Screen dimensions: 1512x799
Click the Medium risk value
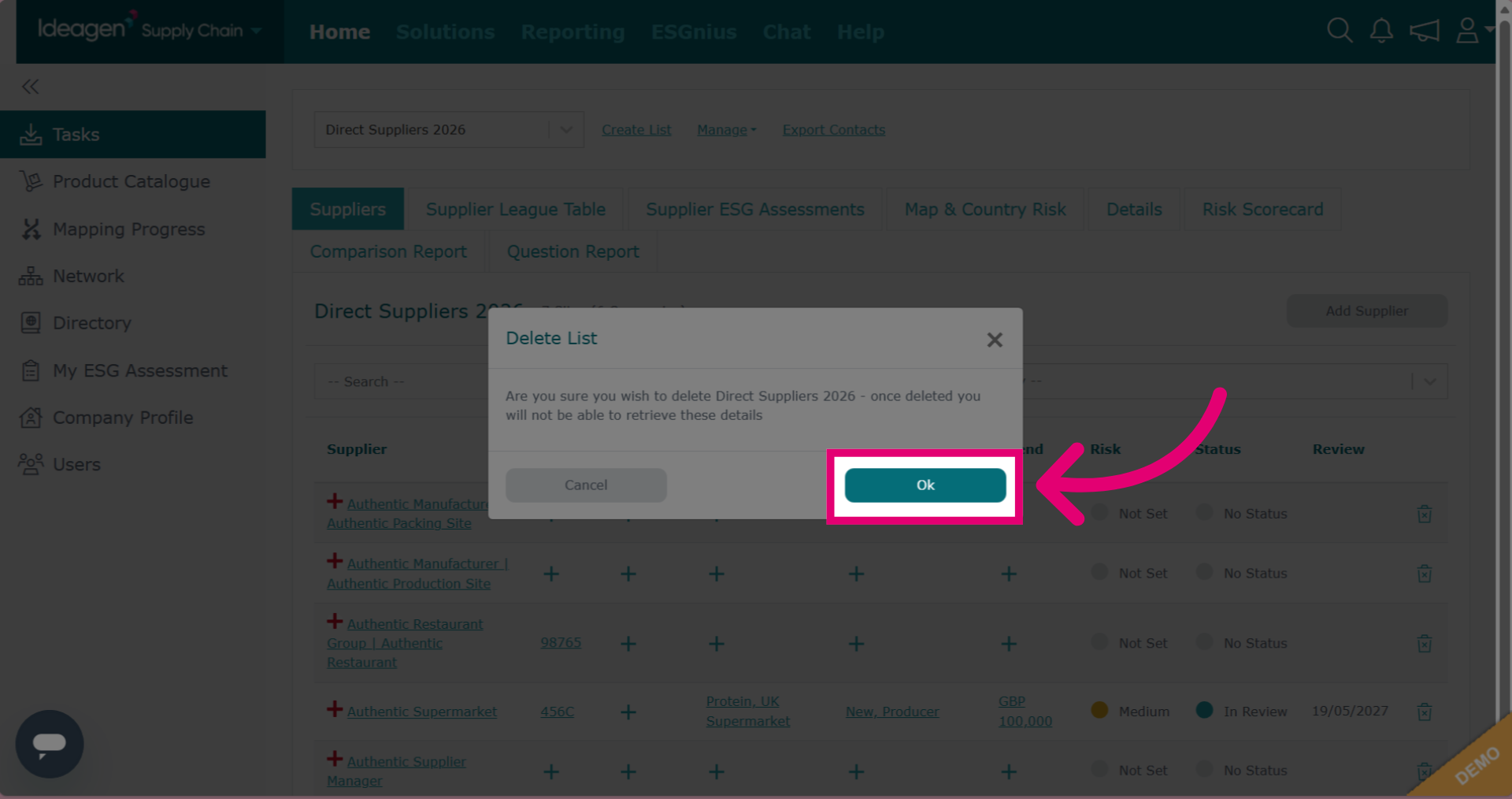click(1143, 712)
